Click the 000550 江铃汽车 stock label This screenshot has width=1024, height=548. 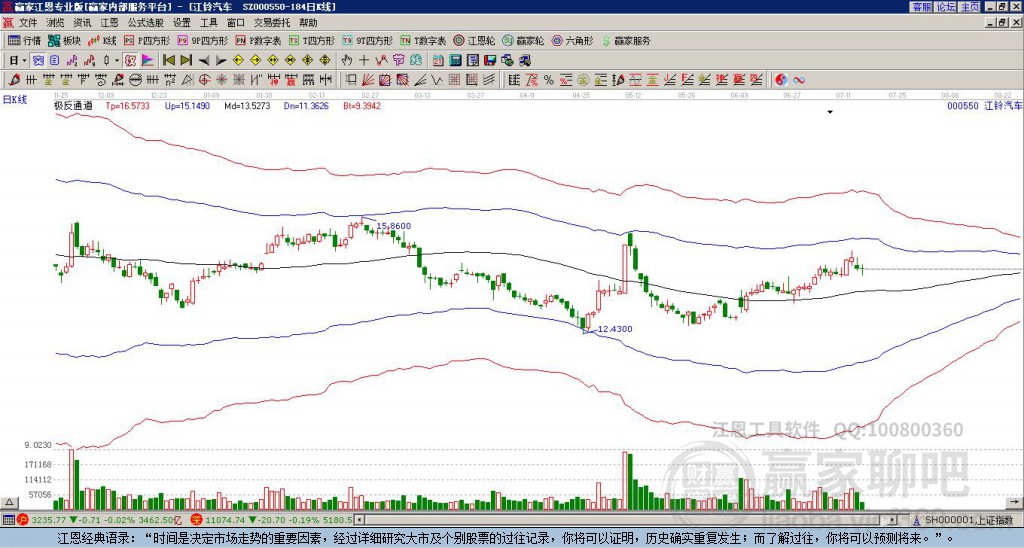tap(984, 105)
